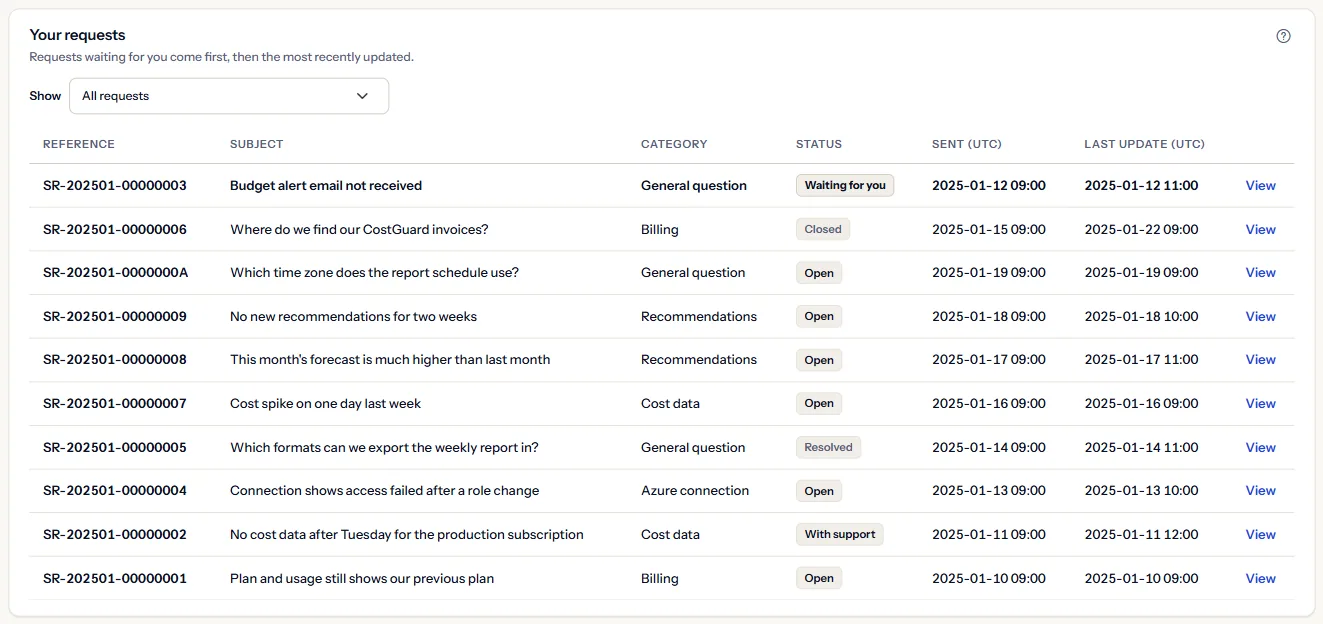
Task: Open the help icon for Your requests
Action: 1284,36
